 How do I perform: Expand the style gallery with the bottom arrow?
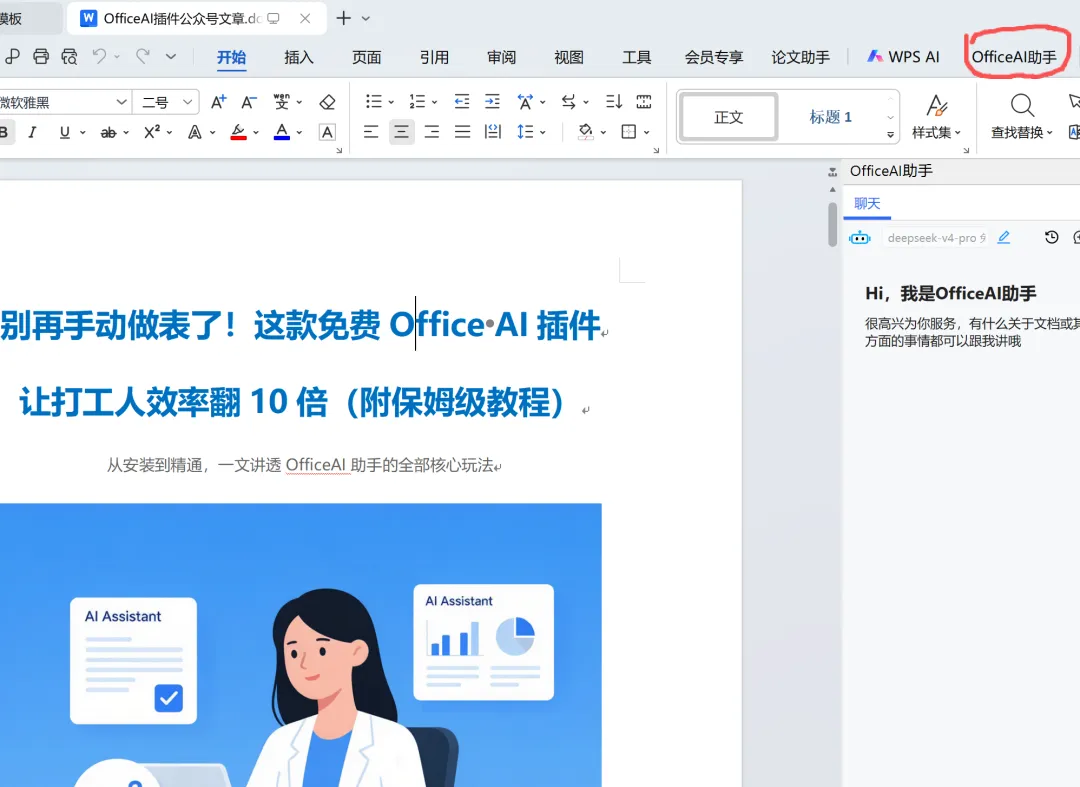point(891,135)
